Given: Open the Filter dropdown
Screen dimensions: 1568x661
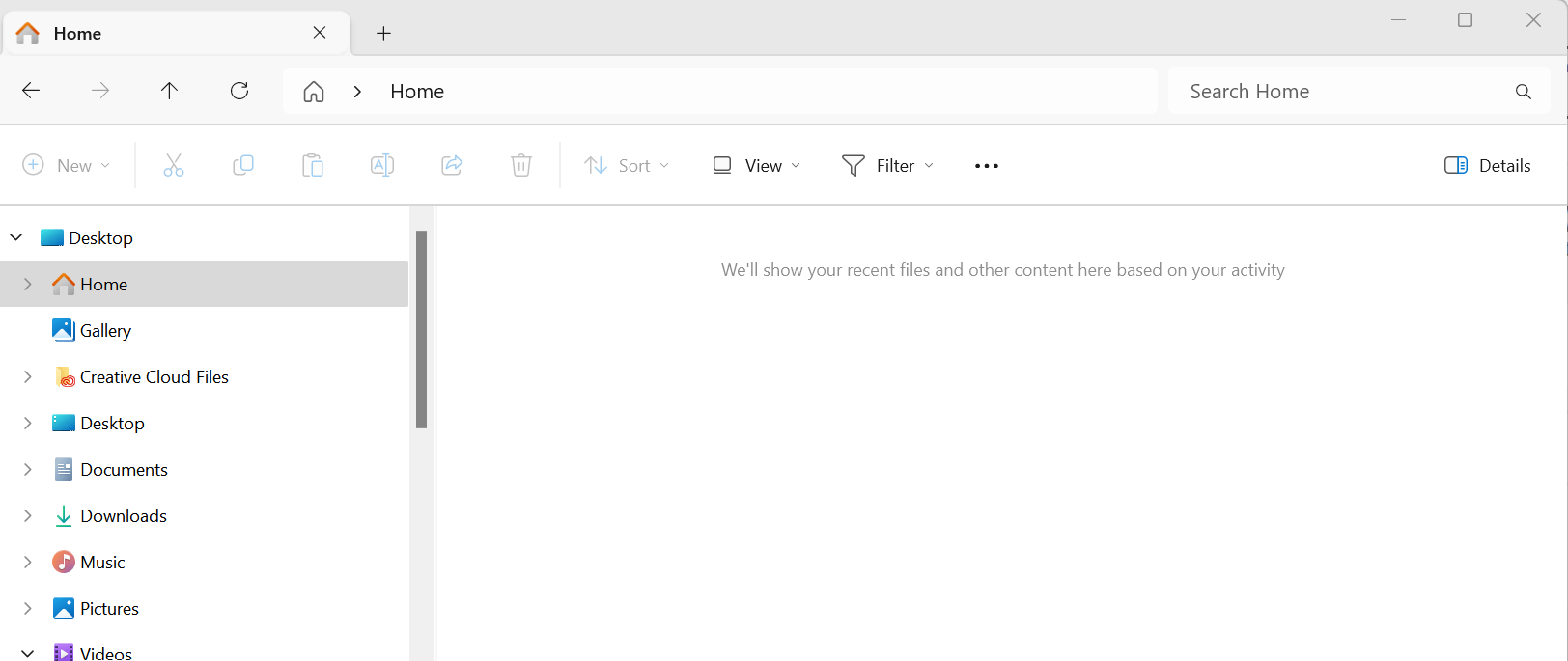Looking at the screenshot, I should tap(888, 166).
